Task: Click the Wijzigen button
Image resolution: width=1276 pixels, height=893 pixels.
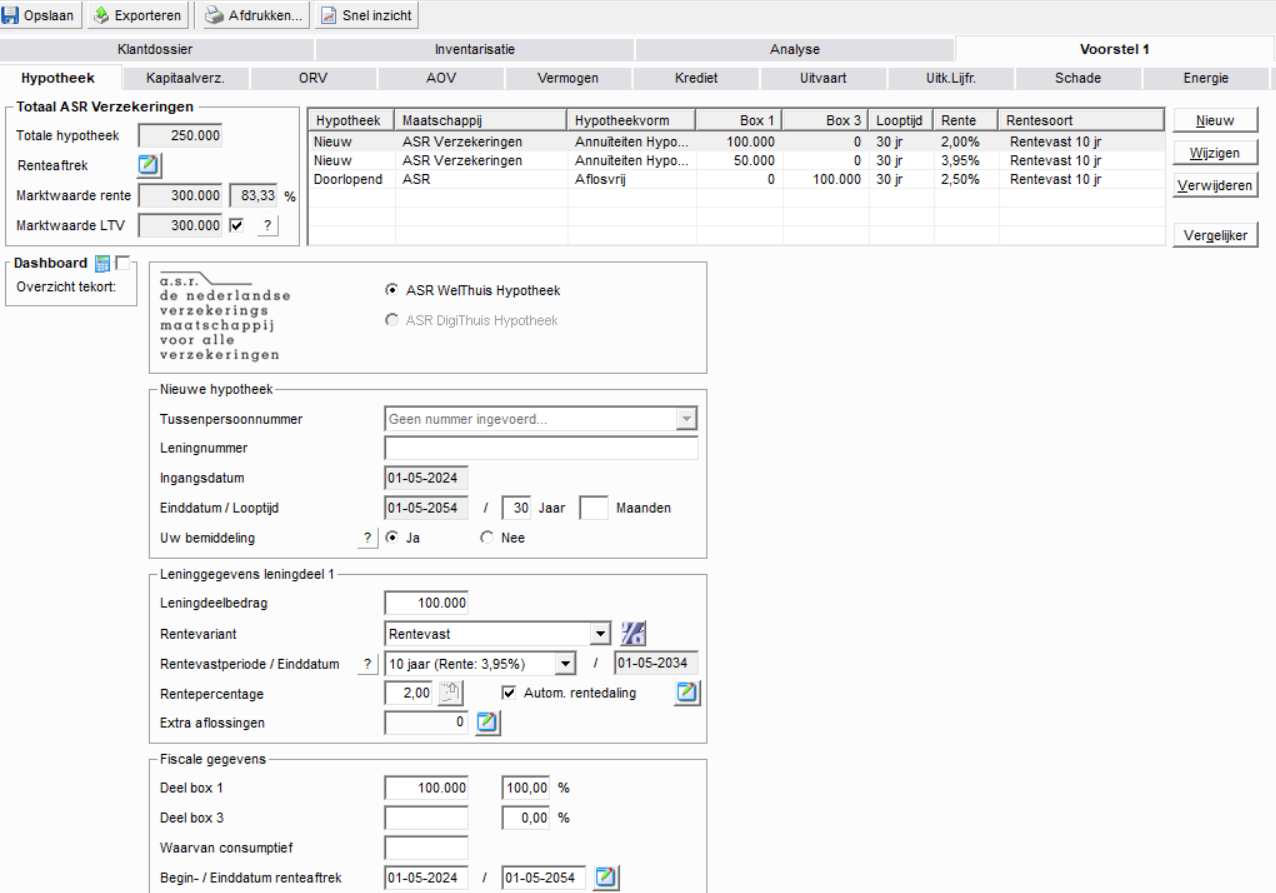Action: [x=1215, y=152]
